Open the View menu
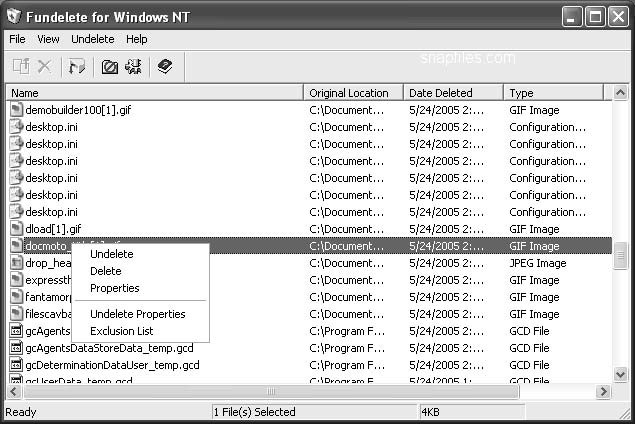 (x=48, y=39)
